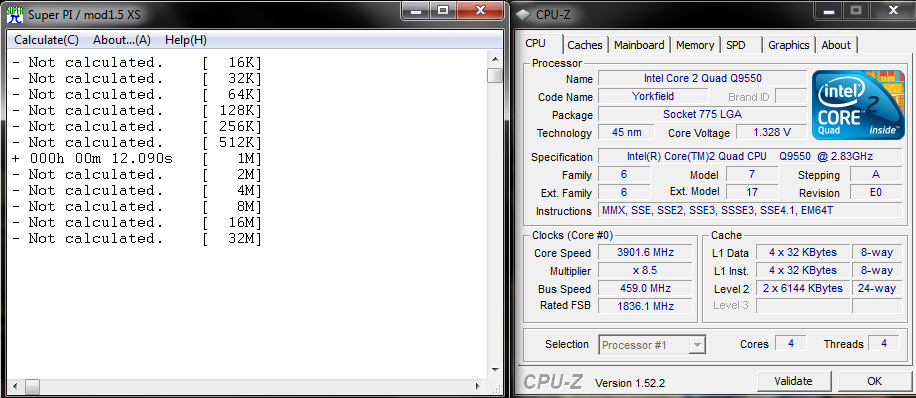Click the Code Name field Yorkfield

pyautogui.click(x=653, y=96)
